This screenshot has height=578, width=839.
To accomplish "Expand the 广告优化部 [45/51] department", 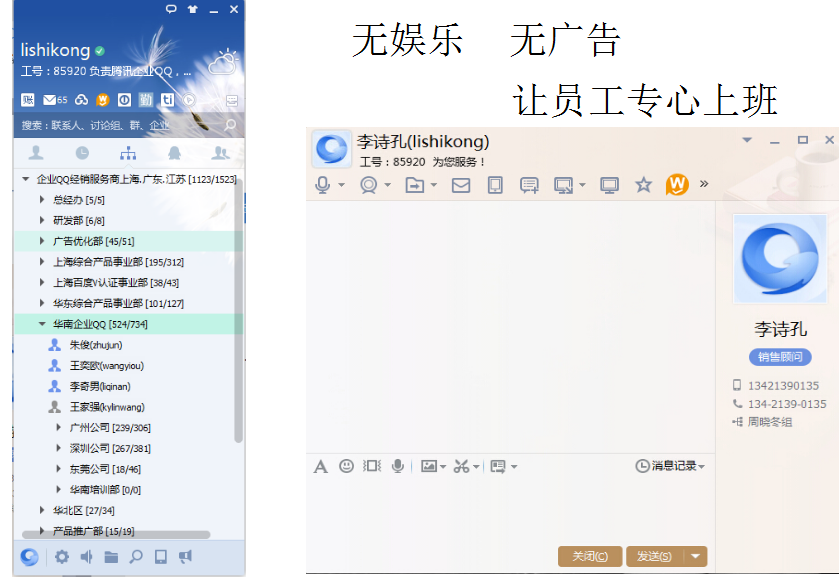I will (x=42, y=241).
